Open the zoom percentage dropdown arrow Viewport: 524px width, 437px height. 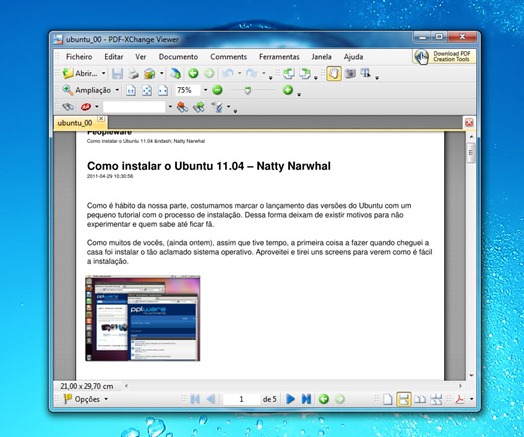coord(205,90)
